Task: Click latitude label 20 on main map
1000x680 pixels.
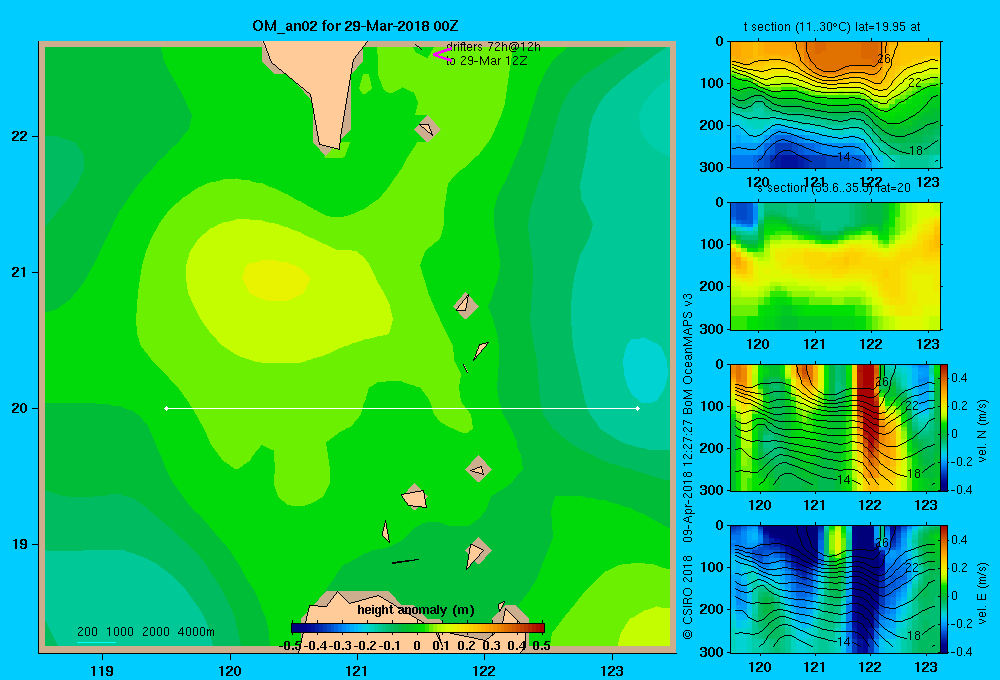Action: point(20,408)
